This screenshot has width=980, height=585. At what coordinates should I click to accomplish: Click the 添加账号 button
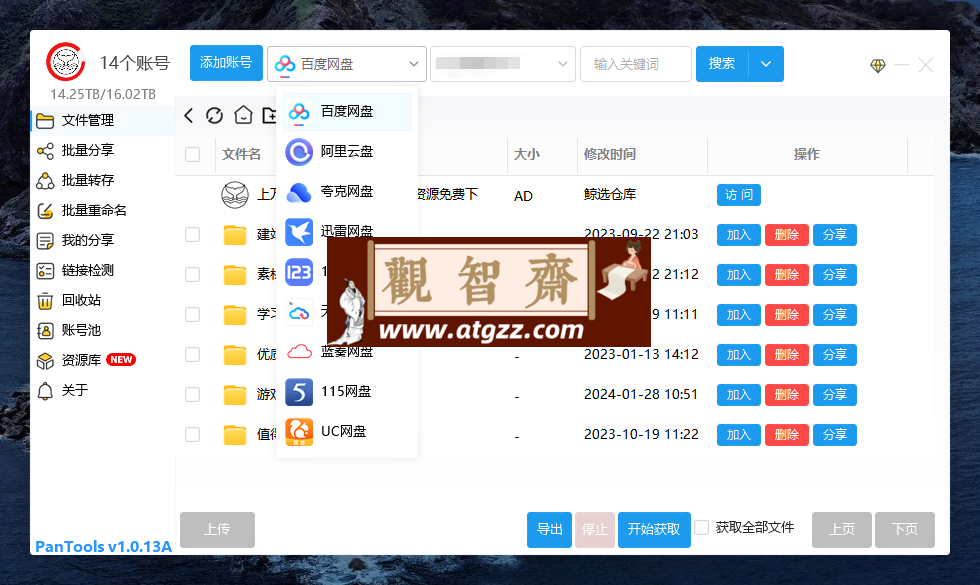click(x=226, y=63)
